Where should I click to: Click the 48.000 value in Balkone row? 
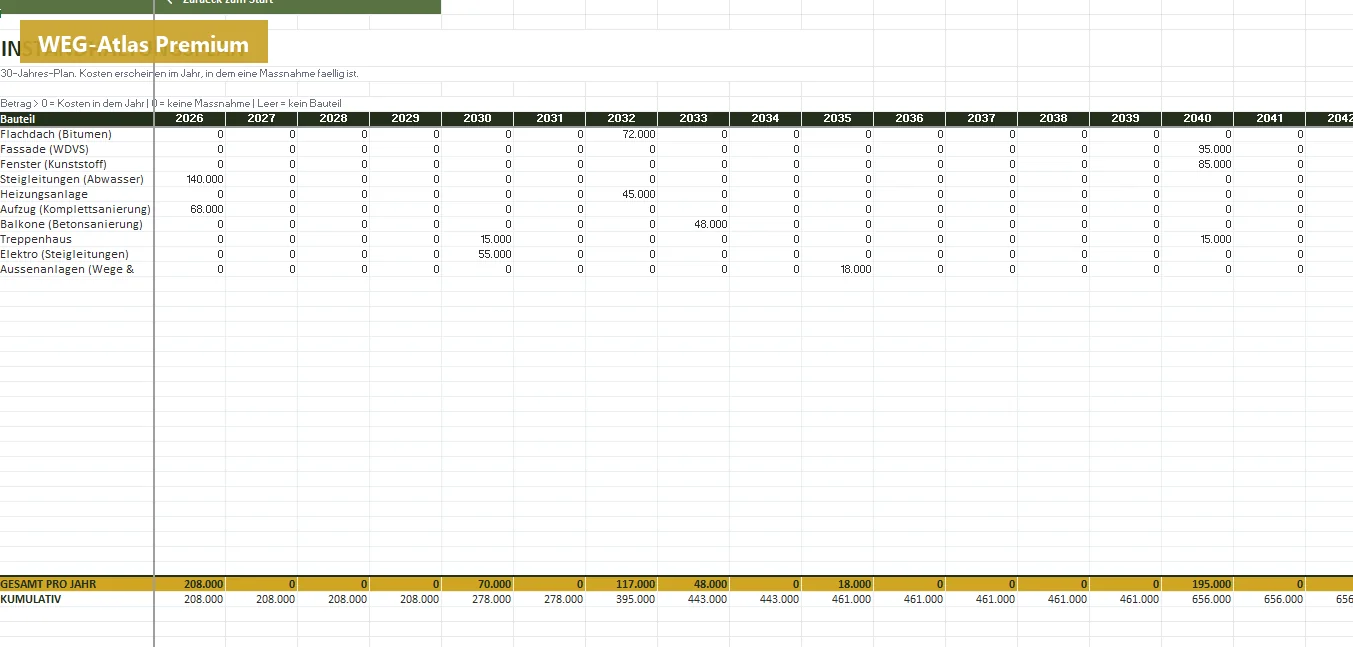pyautogui.click(x=694, y=224)
